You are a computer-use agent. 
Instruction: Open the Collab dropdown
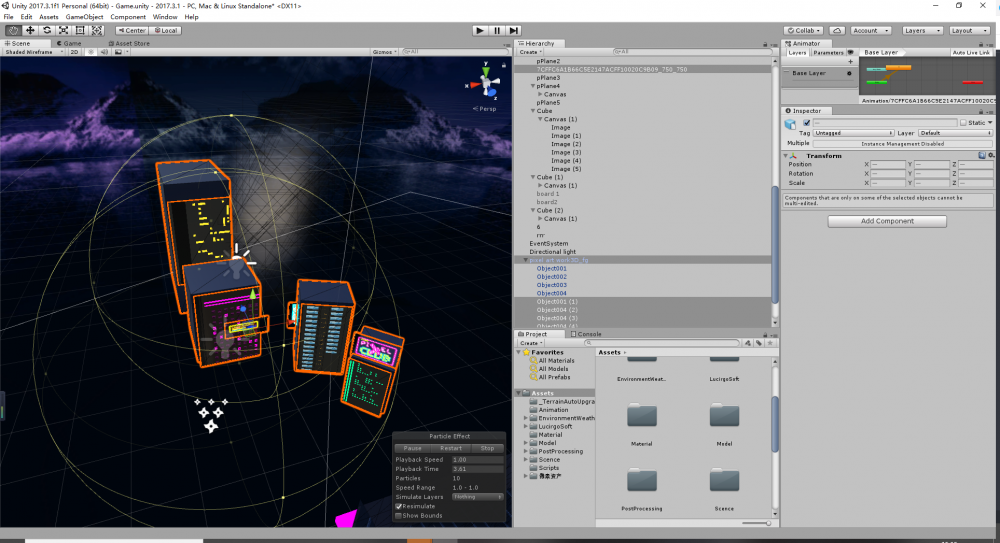tap(804, 30)
